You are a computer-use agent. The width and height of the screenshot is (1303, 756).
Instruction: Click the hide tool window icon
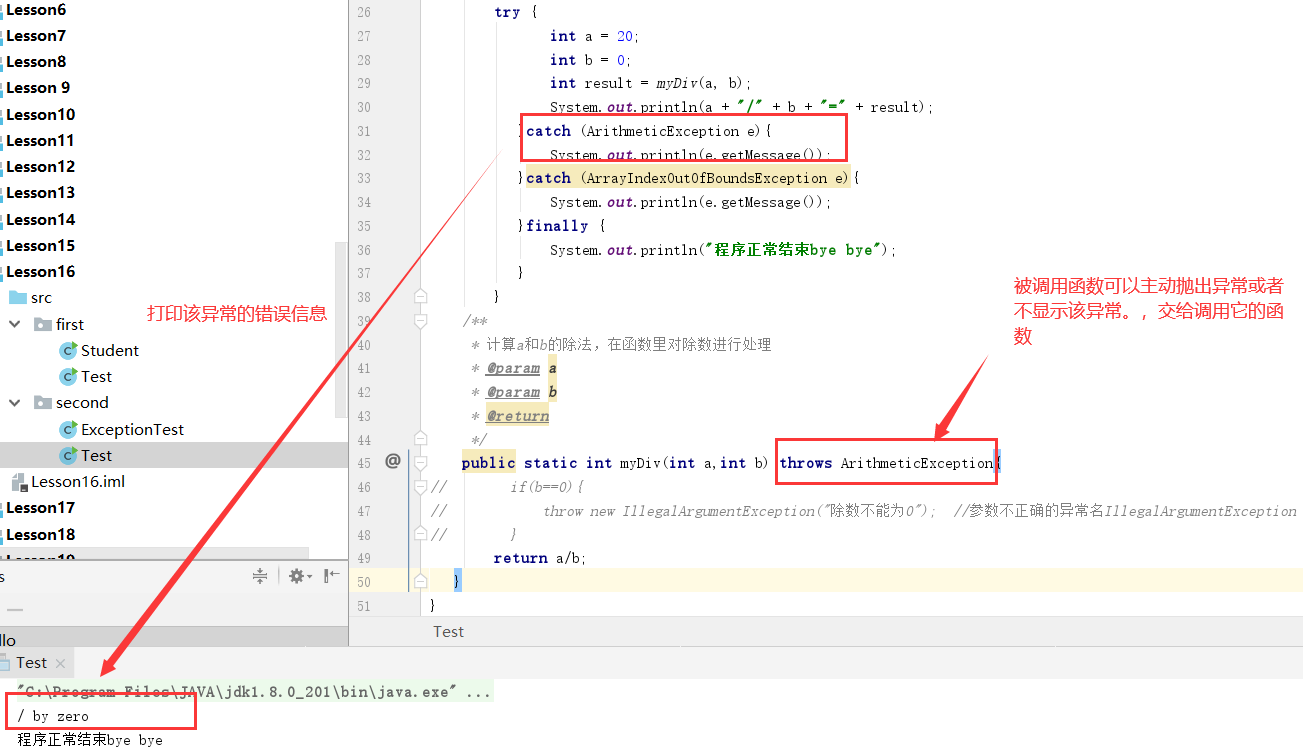tap(332, 576)
